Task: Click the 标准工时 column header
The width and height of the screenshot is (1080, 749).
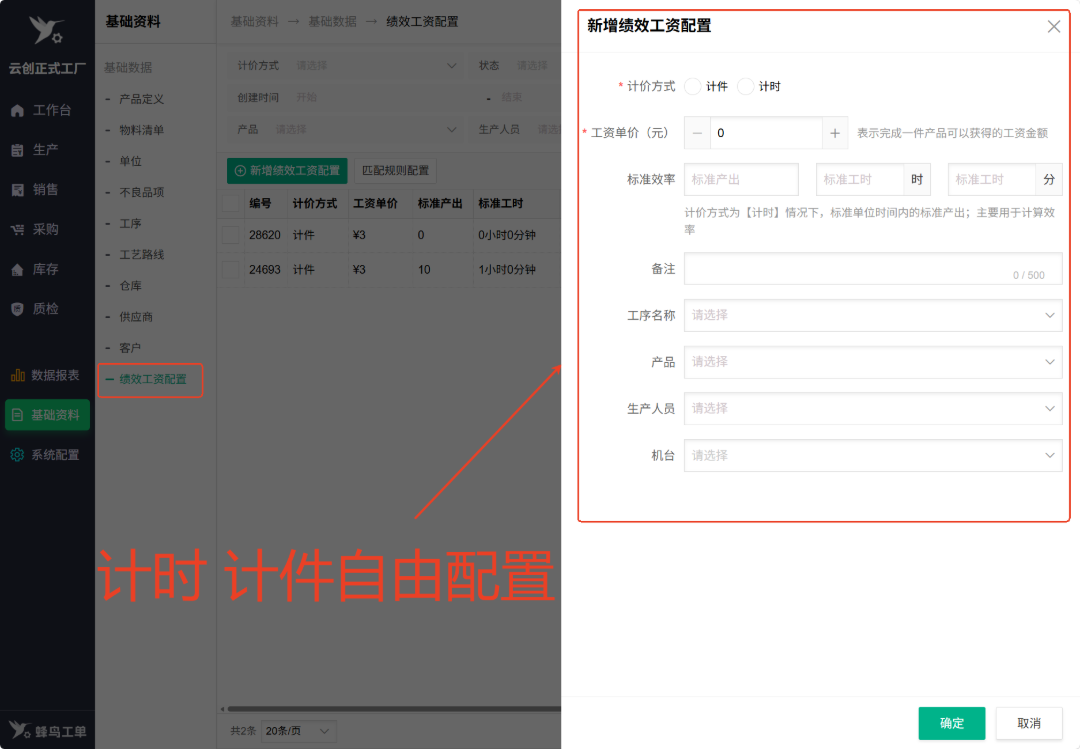Action: pos(501,203)
